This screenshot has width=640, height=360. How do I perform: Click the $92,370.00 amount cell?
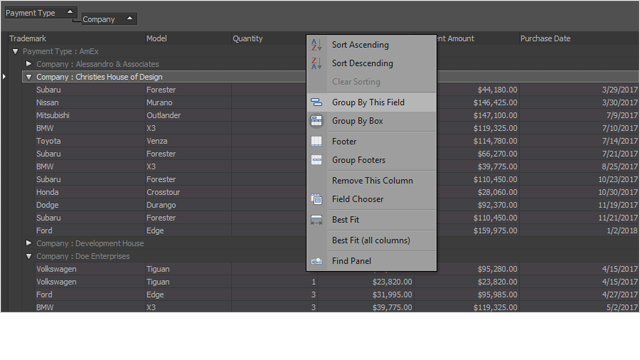pyautogui.click(x=478, y=205)
